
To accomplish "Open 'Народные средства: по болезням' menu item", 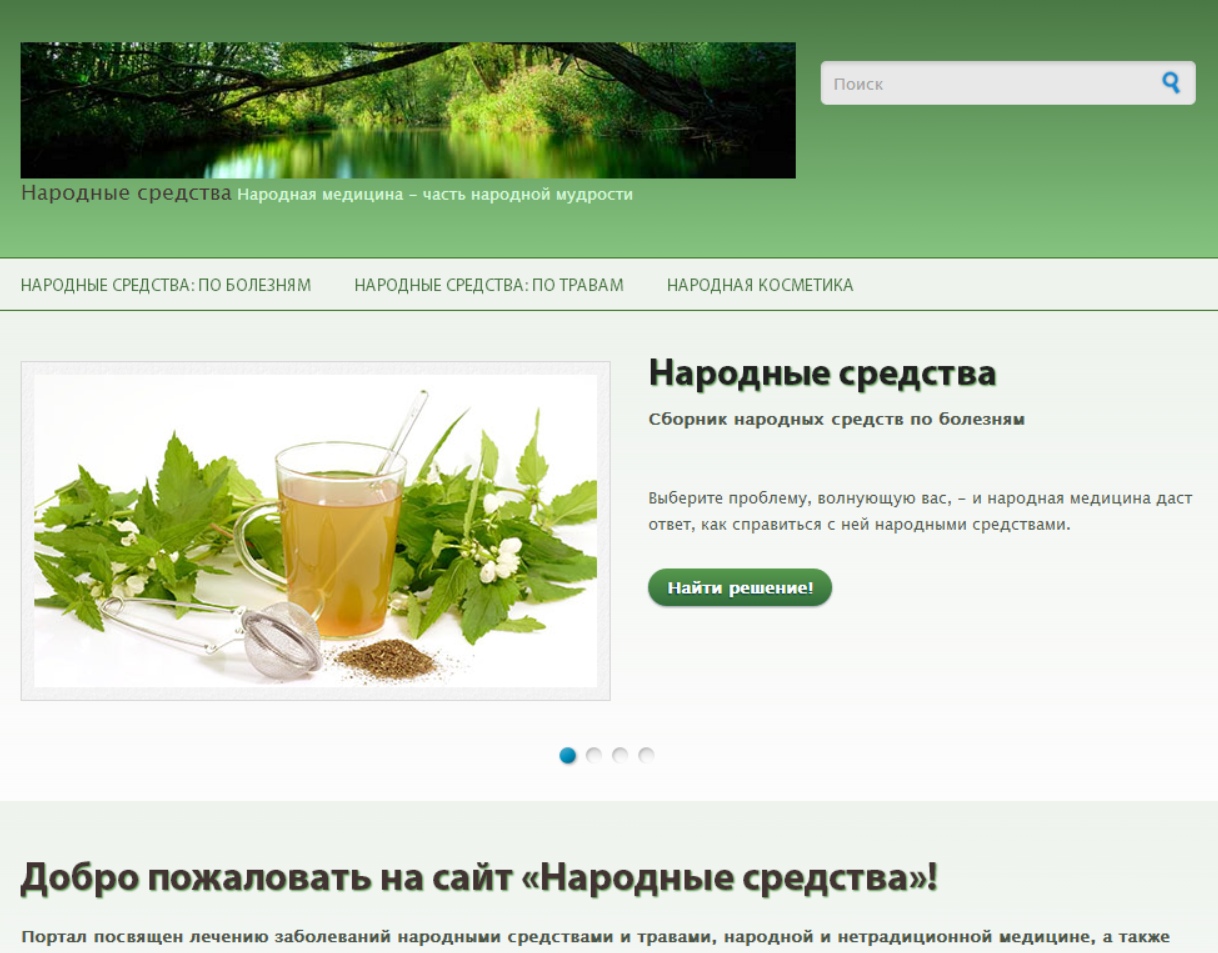I will coord(165,285).
